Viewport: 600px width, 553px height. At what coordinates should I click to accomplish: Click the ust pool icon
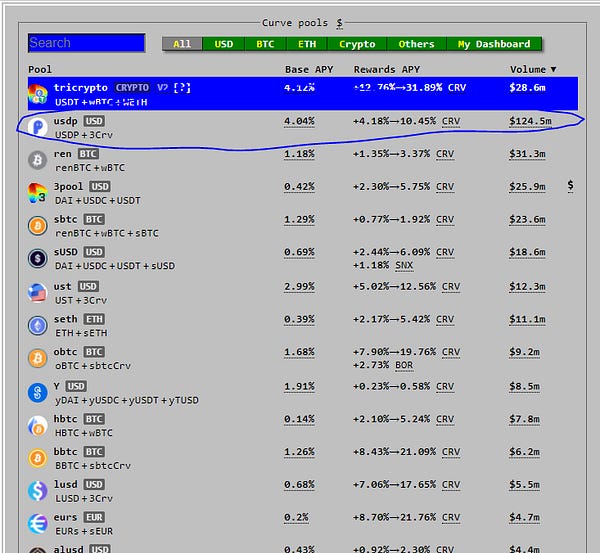tap(38, 293)
